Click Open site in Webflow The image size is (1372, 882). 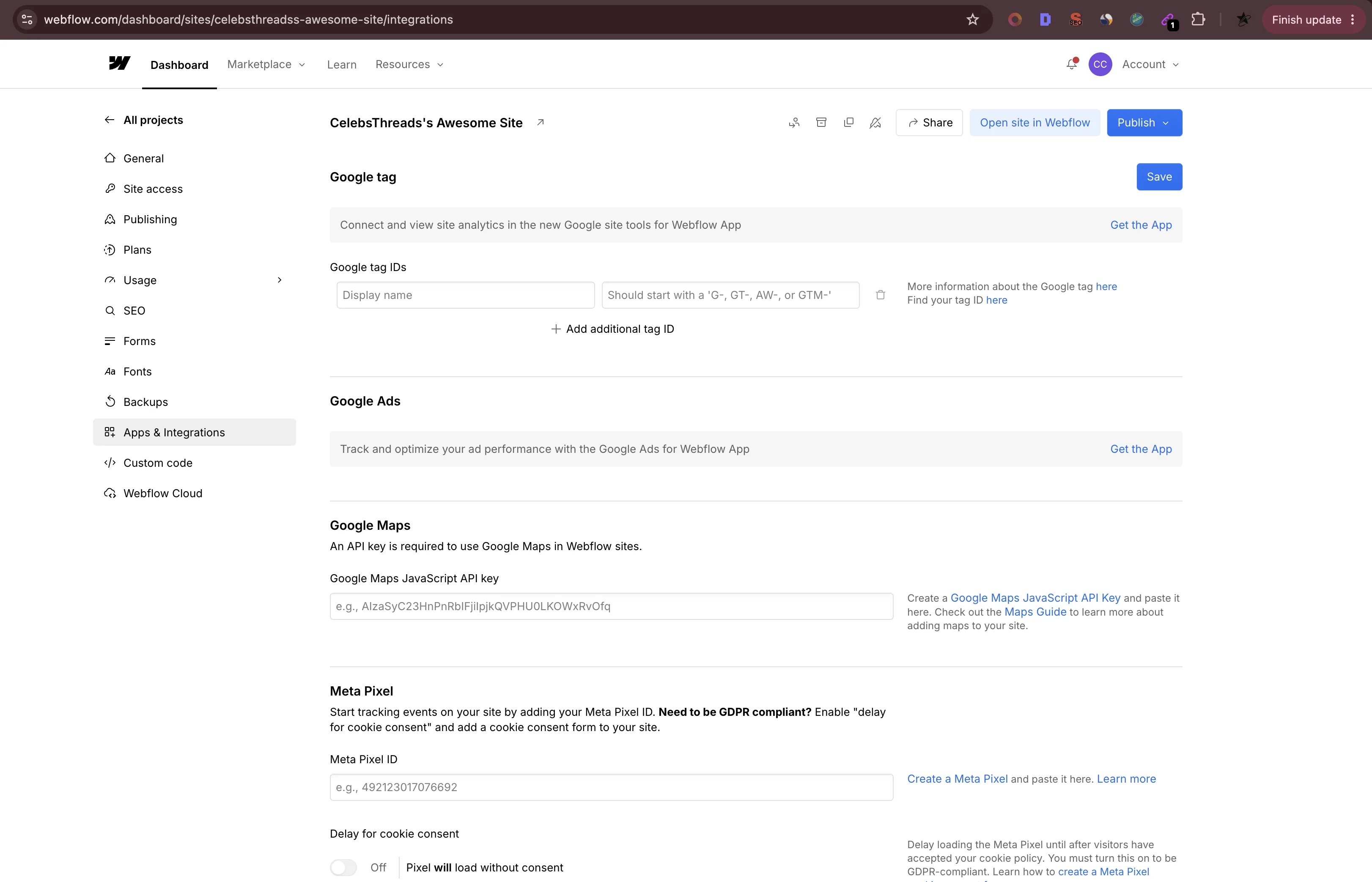click(x=1034, y=123)
